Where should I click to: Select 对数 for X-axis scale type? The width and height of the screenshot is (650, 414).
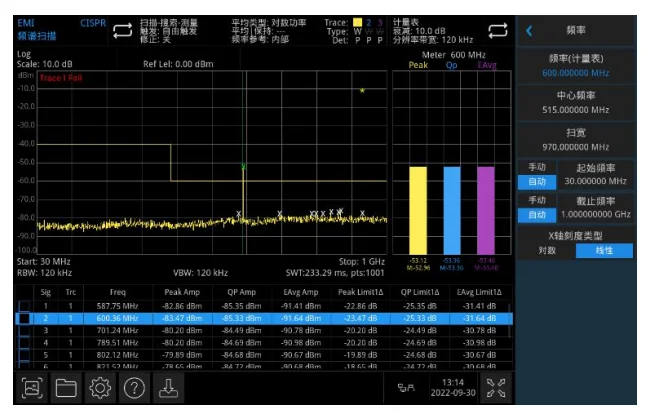[547, 250]
